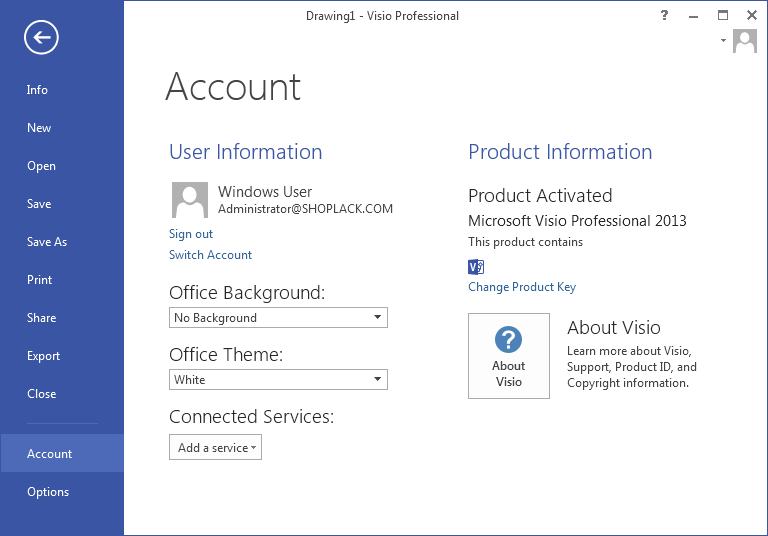Click Close in the sidebar
The width and height of the screenshot is (768, 536).
41,394
